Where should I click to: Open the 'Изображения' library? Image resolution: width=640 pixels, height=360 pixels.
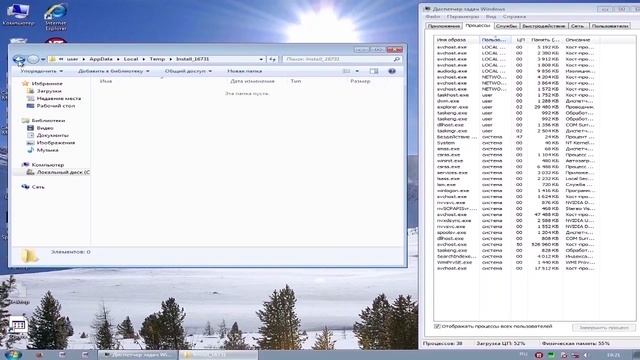click(56, 142)
